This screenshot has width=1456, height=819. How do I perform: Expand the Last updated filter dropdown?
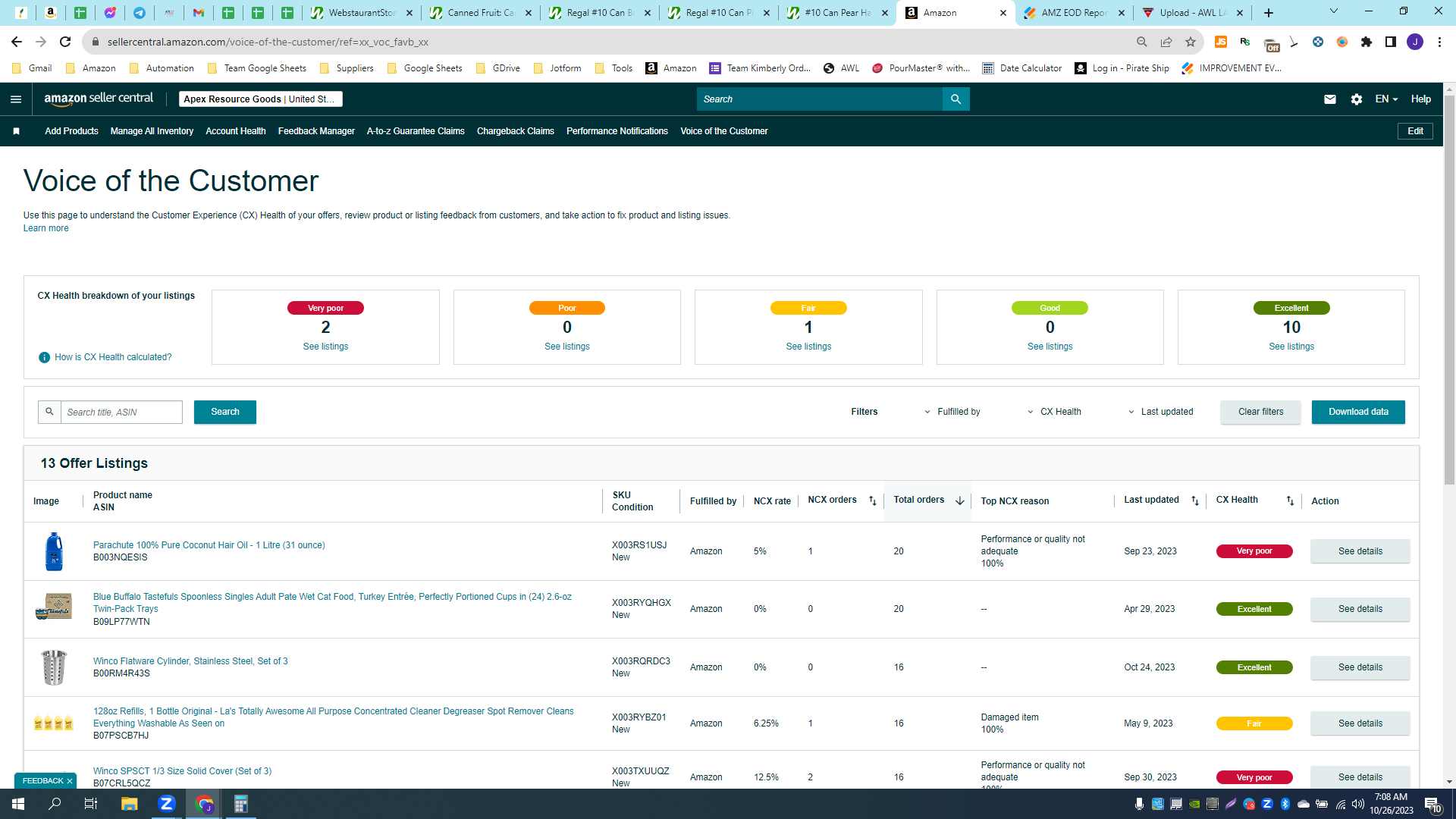click(1160, 412)
